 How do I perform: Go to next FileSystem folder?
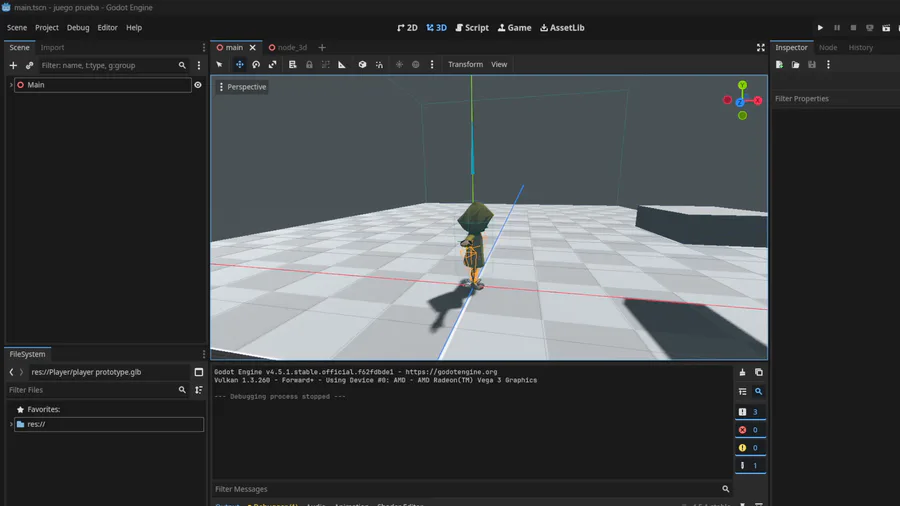[21, 372]
